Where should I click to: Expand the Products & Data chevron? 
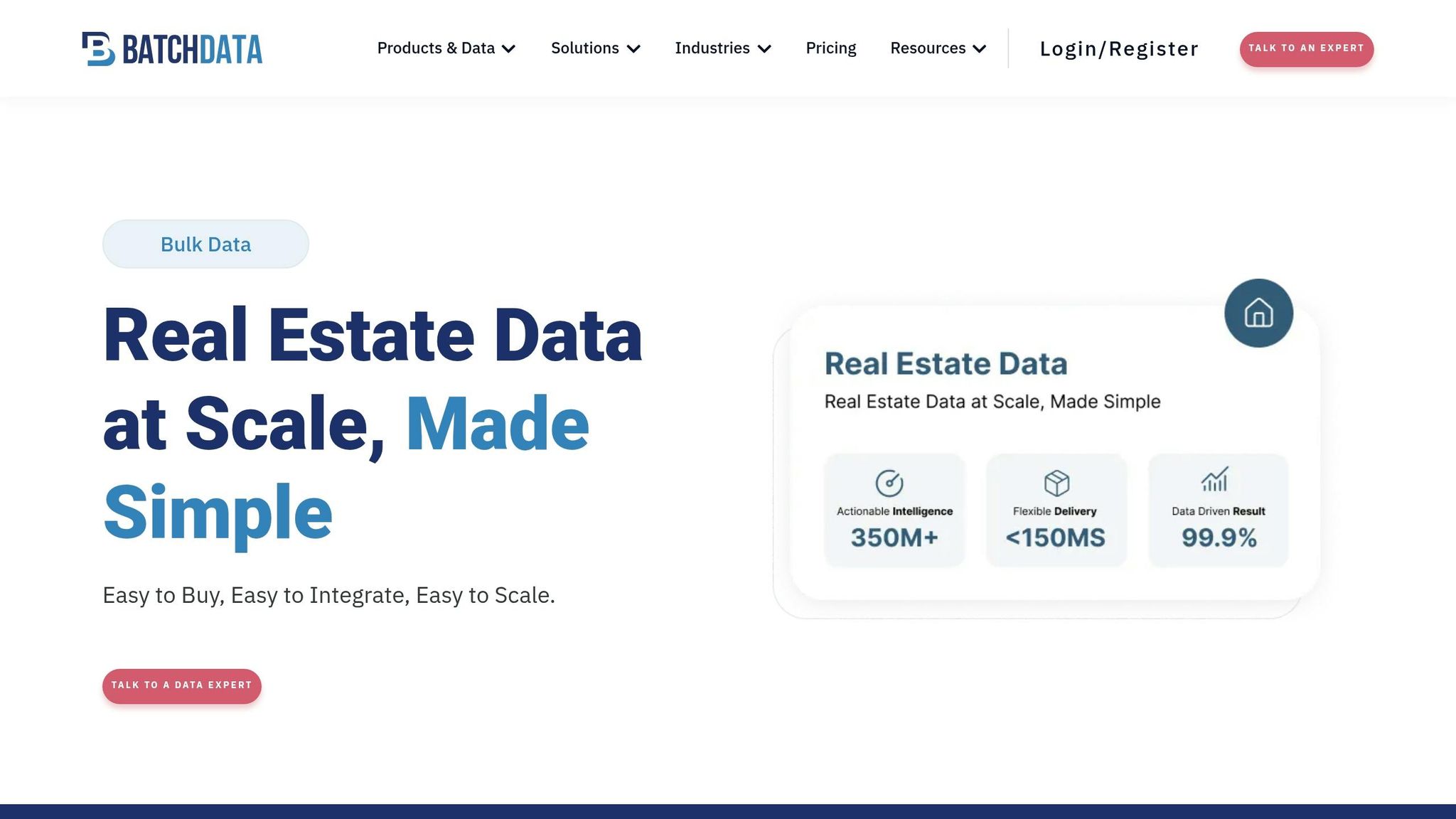click(508, 49)
